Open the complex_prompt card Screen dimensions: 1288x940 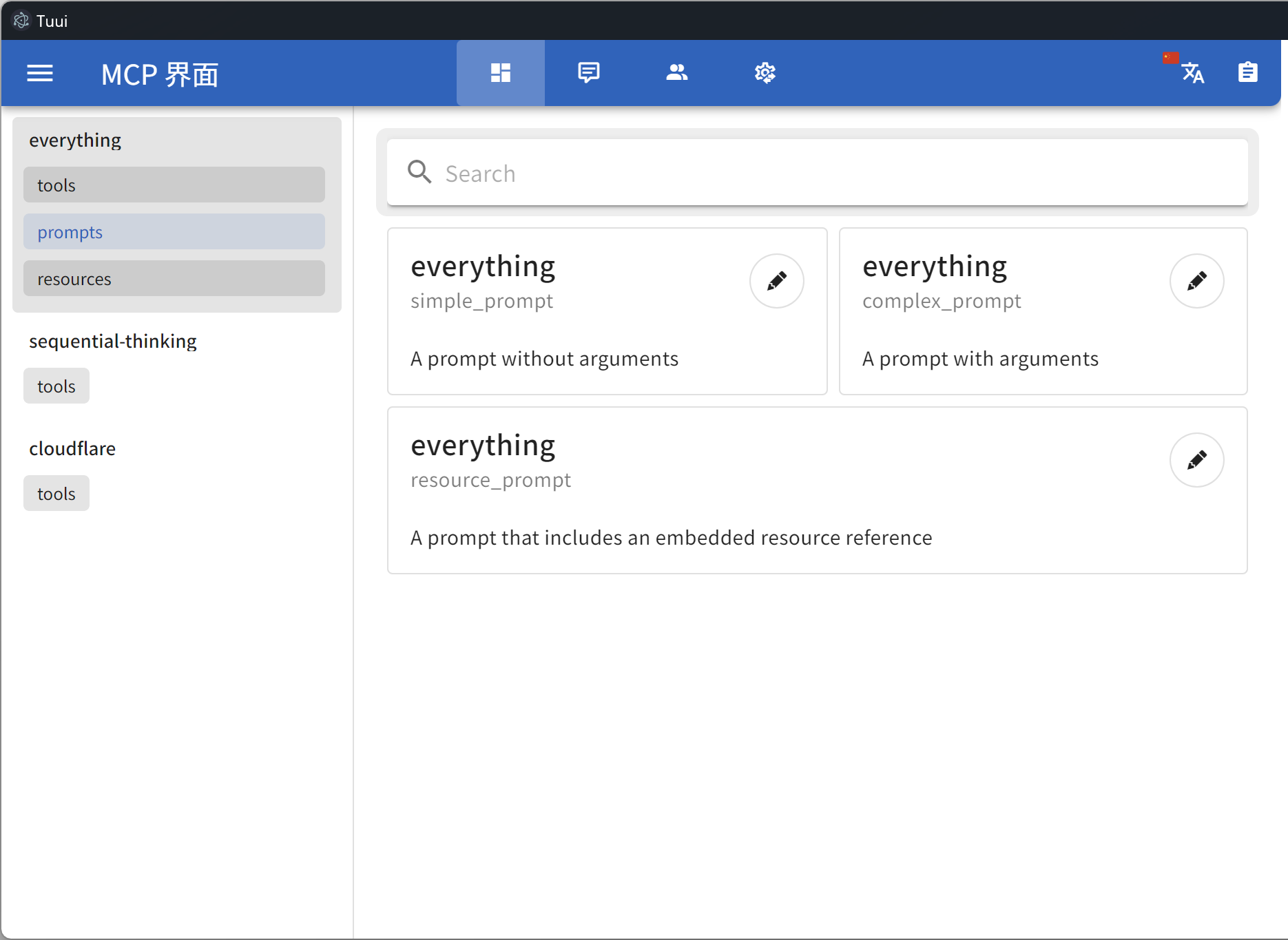click(x=1043, y=311)
